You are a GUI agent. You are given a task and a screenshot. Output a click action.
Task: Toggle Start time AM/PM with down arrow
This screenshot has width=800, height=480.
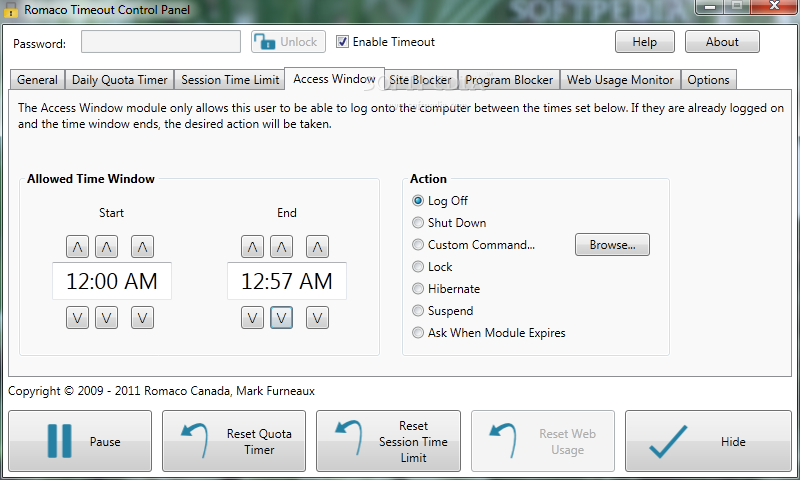click(x=142, y=318)
